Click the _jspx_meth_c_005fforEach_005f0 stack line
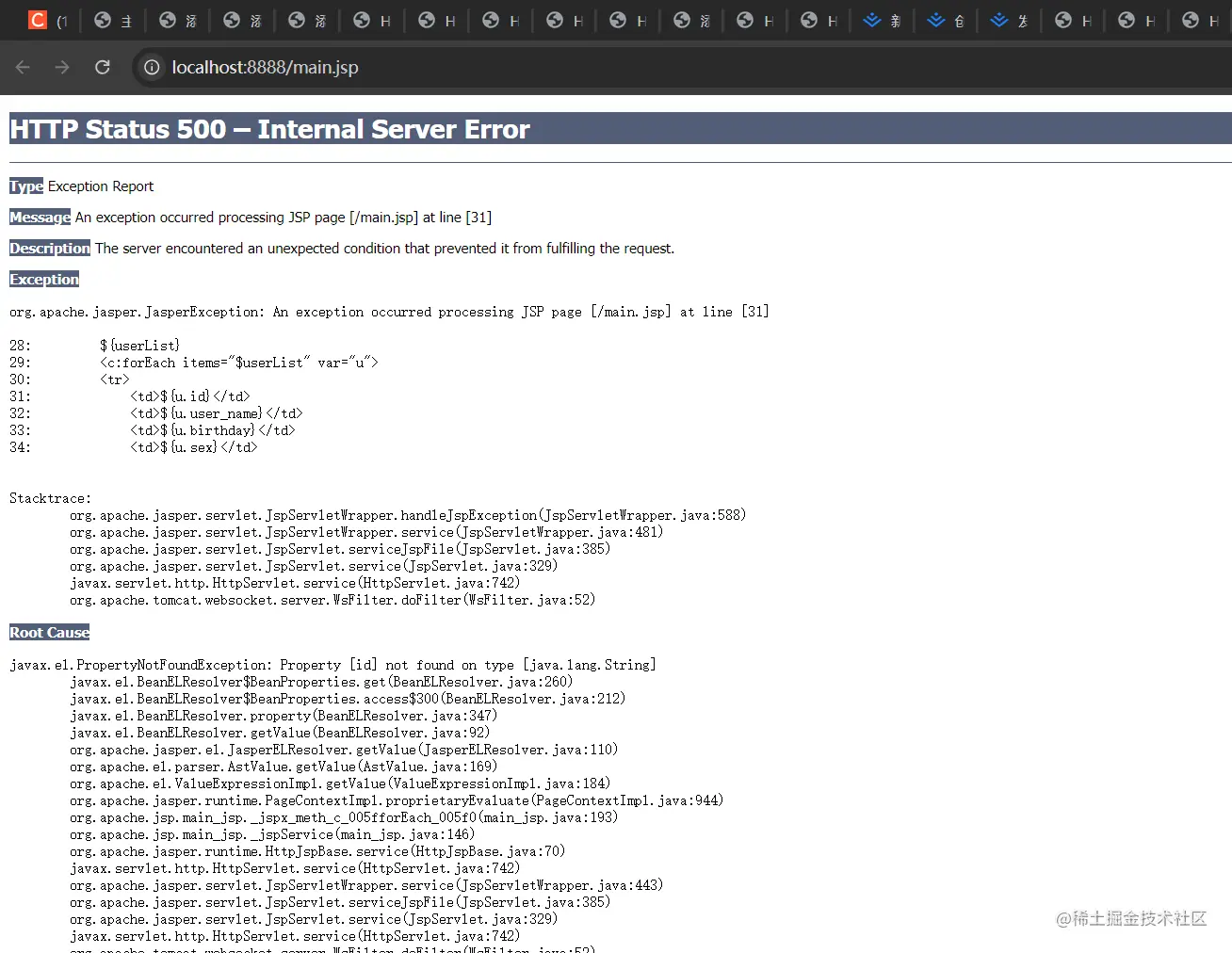This screenshot has width=1232, height=953. point(344,817)
